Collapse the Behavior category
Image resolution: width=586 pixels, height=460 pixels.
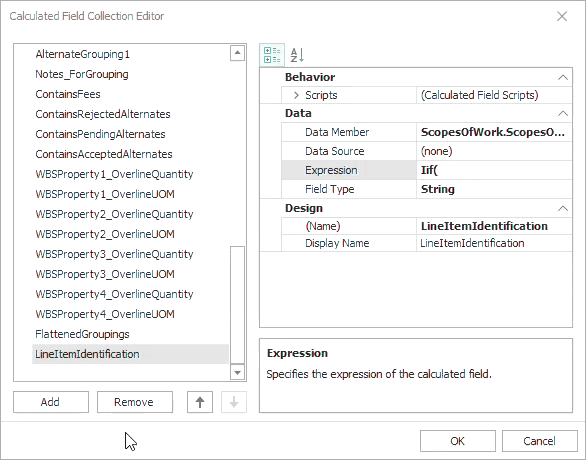tap(562, 77)
